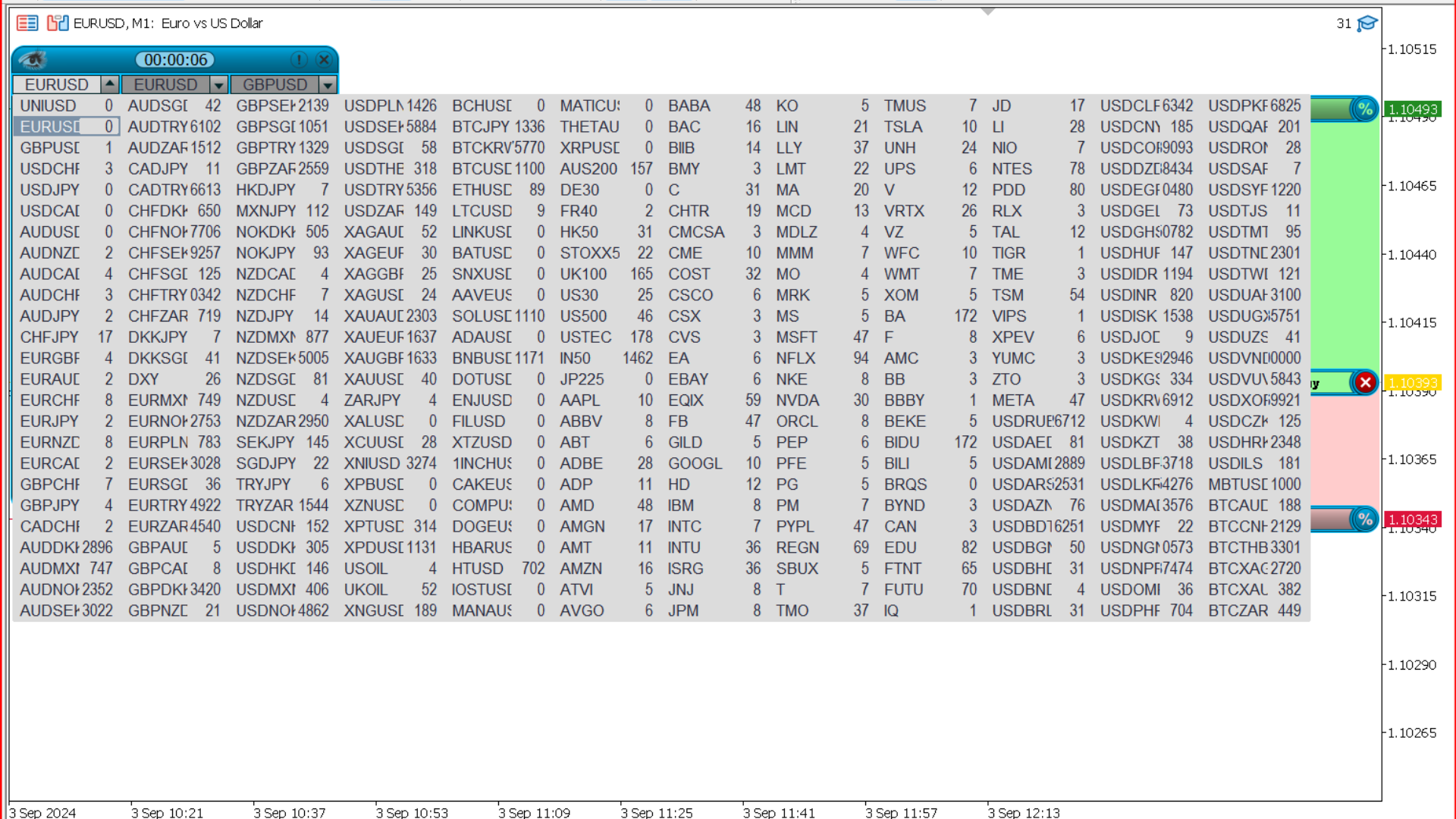This screenshot has width=1456, height=819.
Task: Click the 00:00:06 countdown timer
Action: click(175, 60)
